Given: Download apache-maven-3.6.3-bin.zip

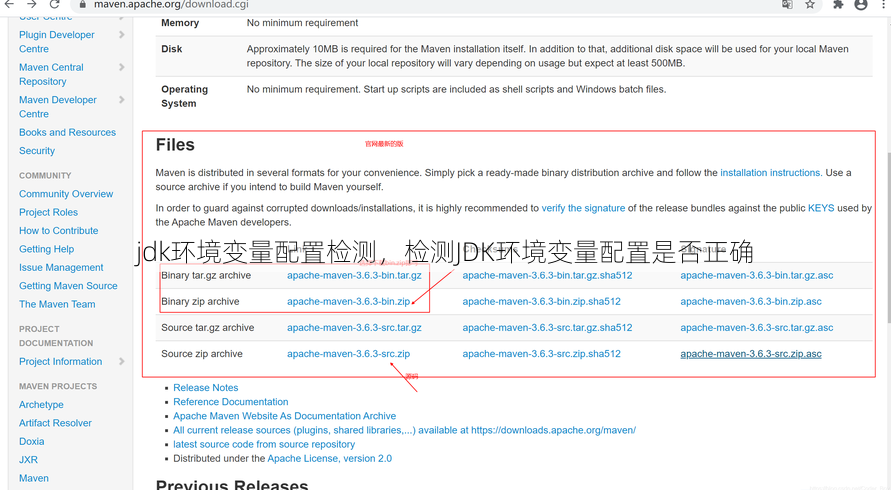Looking at the screenshot, I should [x=348, y=301].
